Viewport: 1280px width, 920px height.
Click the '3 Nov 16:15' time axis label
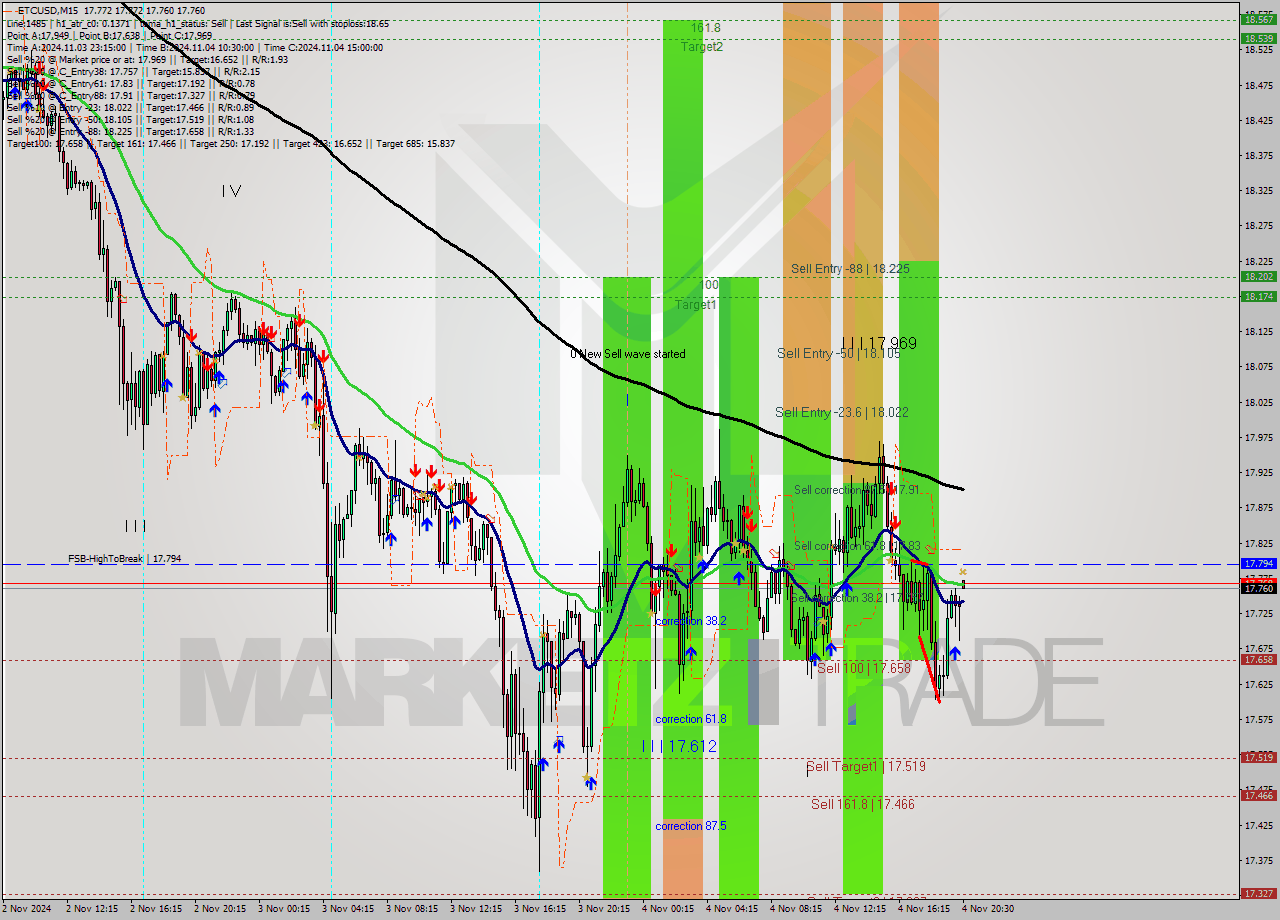541,909
